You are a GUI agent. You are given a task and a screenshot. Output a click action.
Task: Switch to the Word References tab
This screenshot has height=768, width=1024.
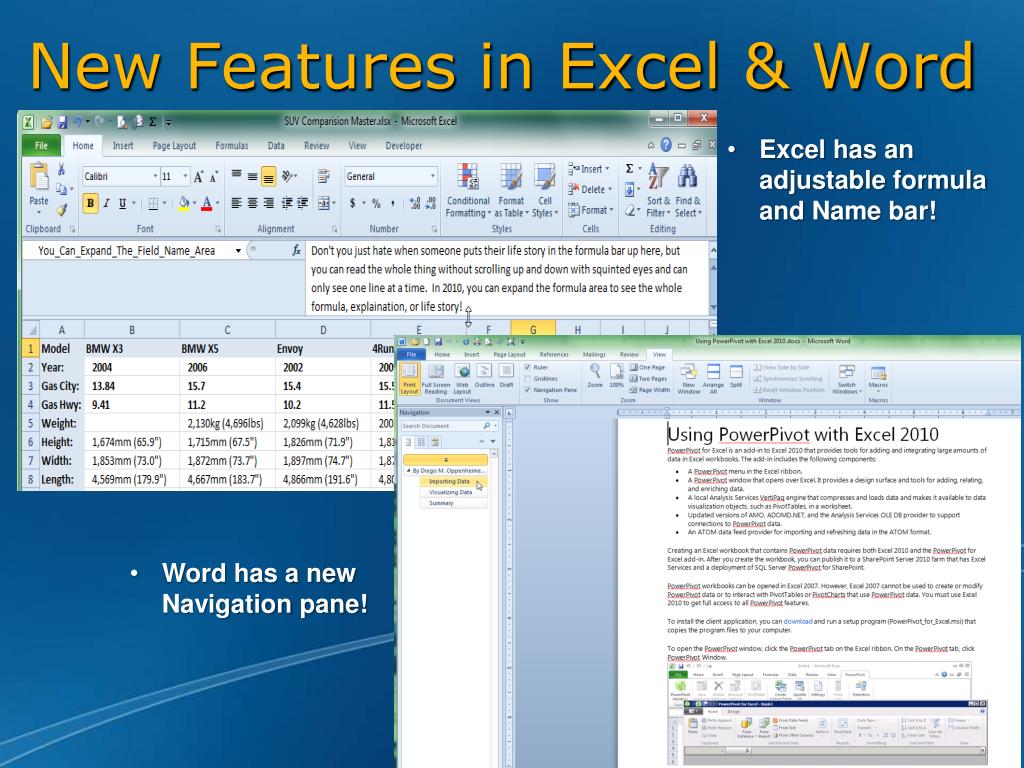(554, 355)
